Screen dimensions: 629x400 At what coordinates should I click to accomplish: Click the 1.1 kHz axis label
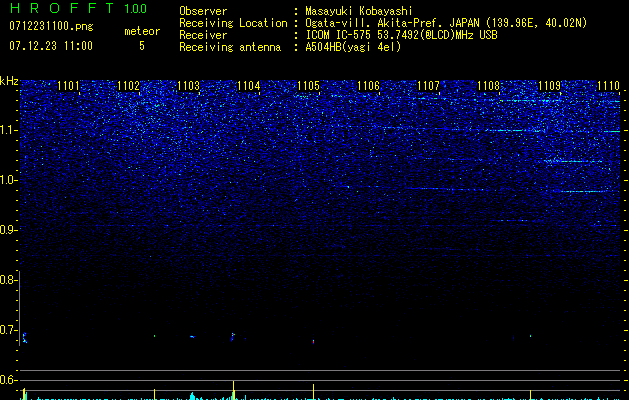(x=9, y=130)
